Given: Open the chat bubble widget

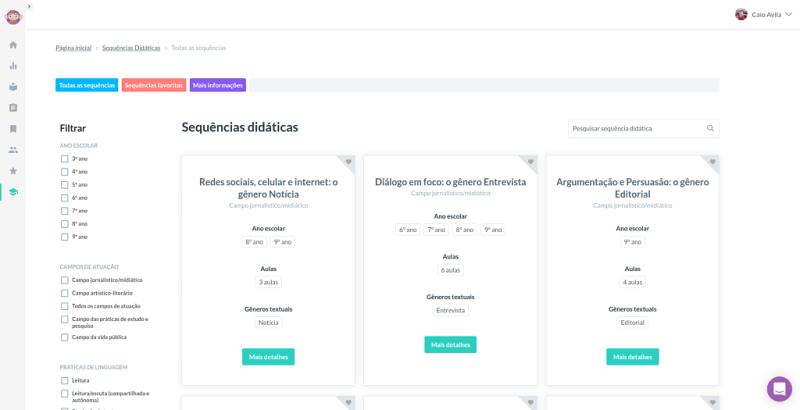Looking at the screenshot, I should [779, 389].
